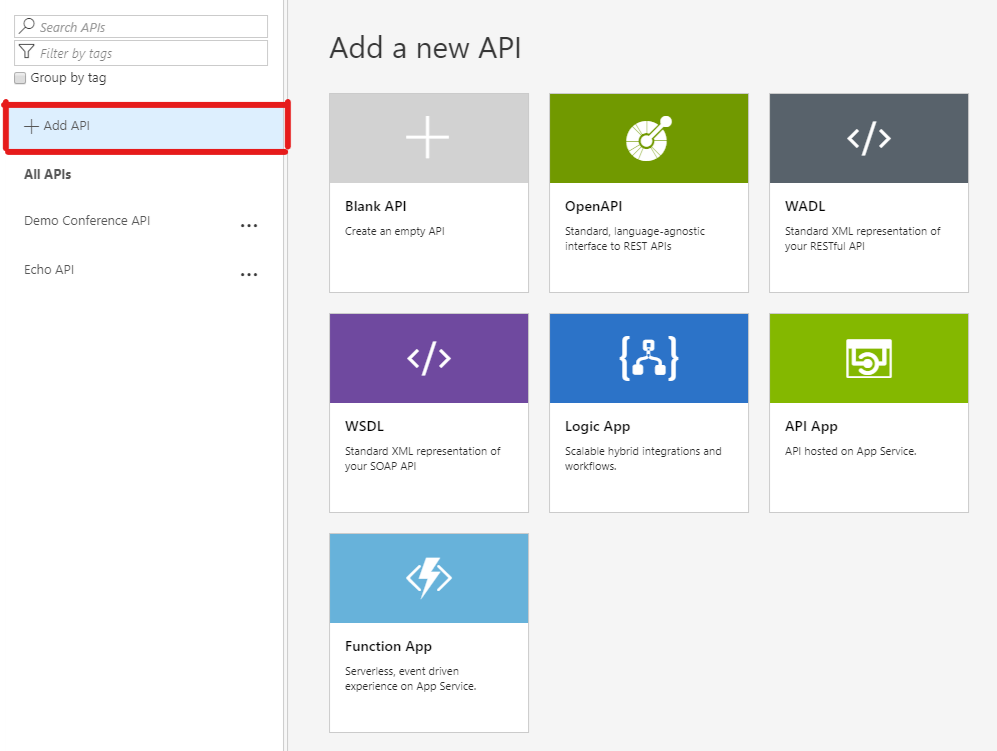
Task: Click the filter funnel icon
Action: 27,53
